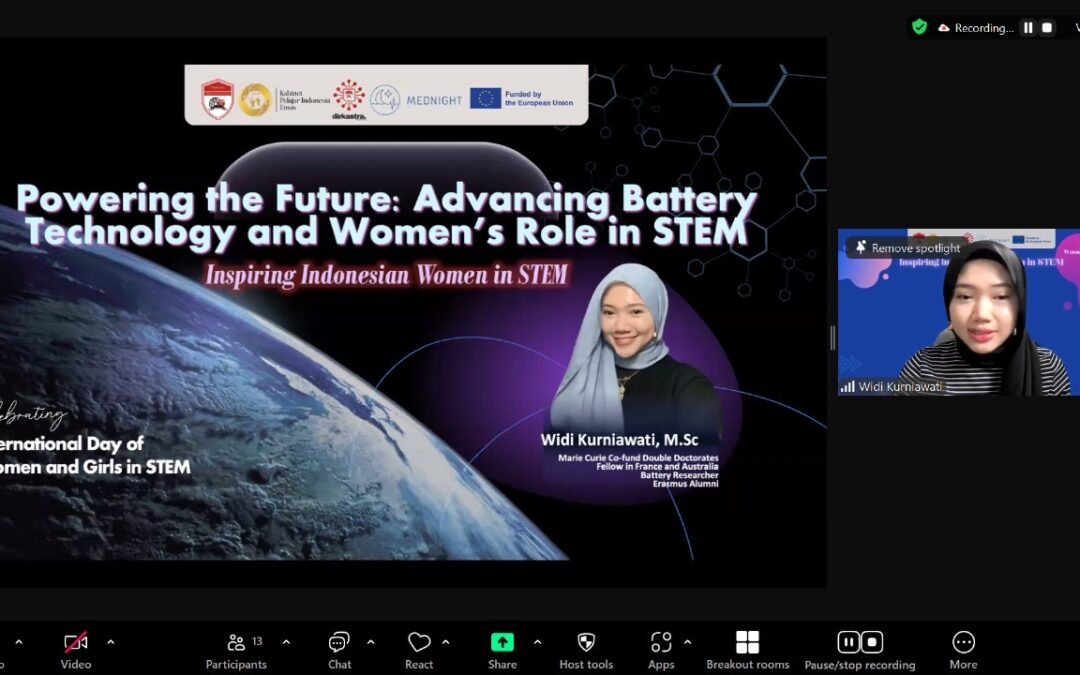
Task: Stop recording from the top Recording indicator
Action: [x=1047, y=28]
